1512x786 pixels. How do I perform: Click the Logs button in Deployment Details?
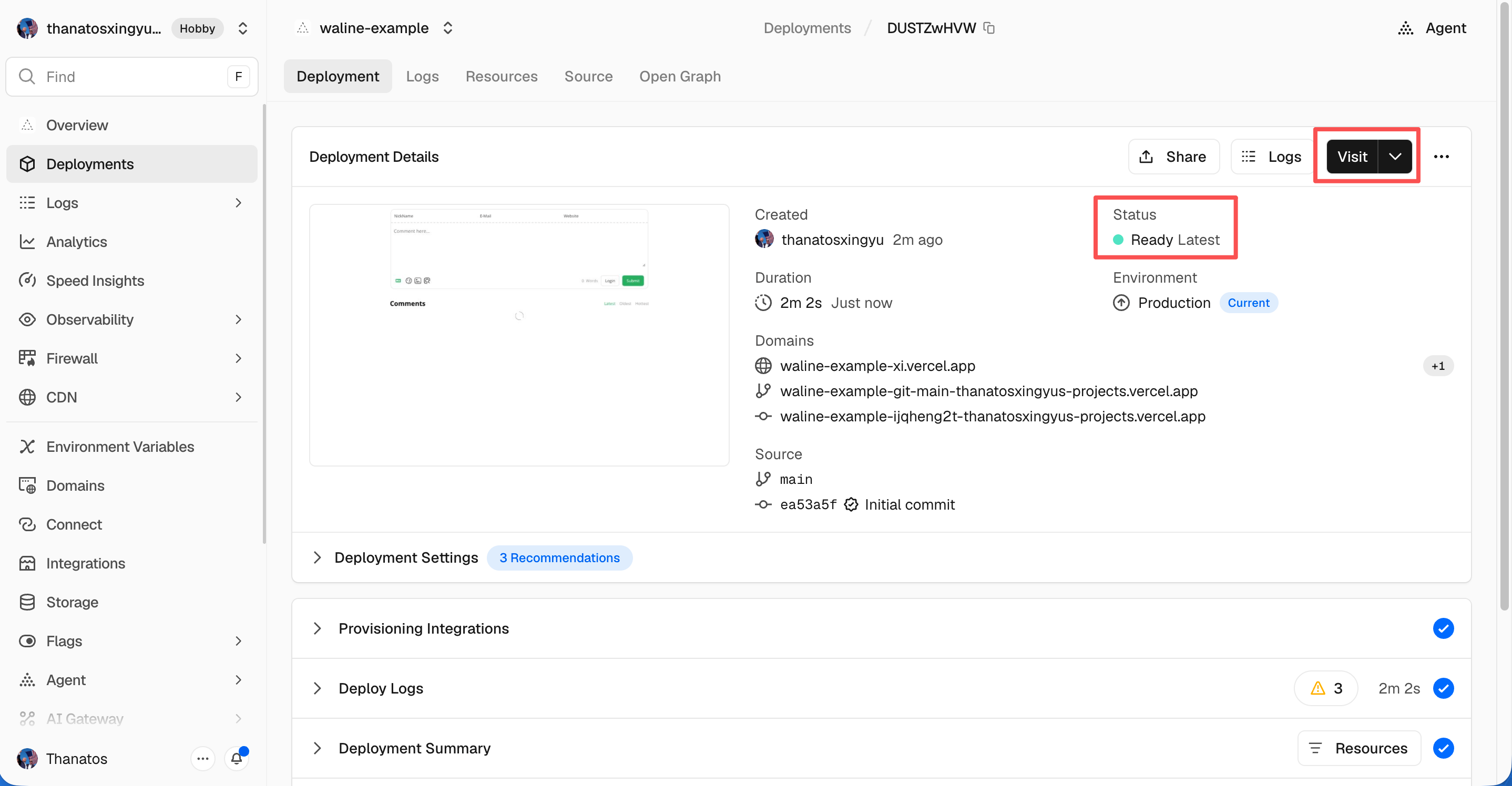pyautogui.click(x=1272, y=157)
